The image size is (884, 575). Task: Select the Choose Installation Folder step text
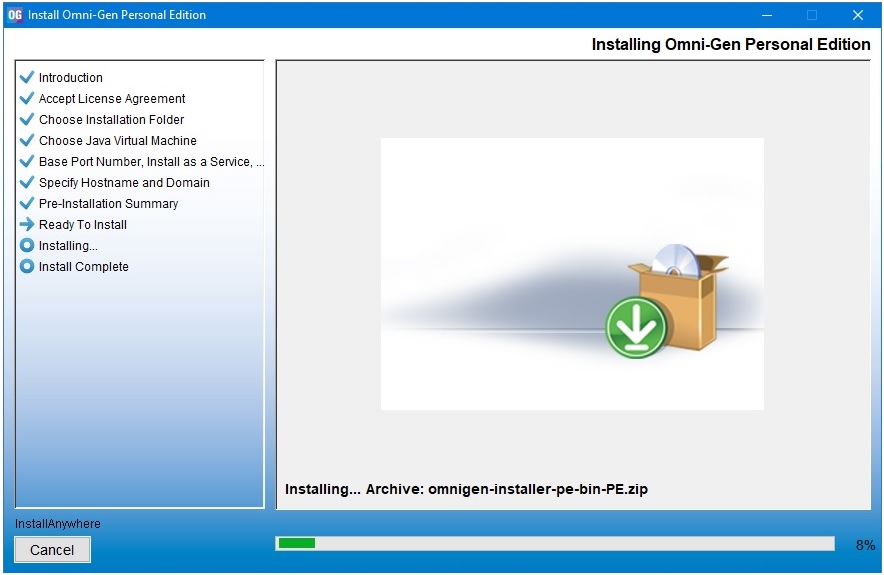point(111,120)
